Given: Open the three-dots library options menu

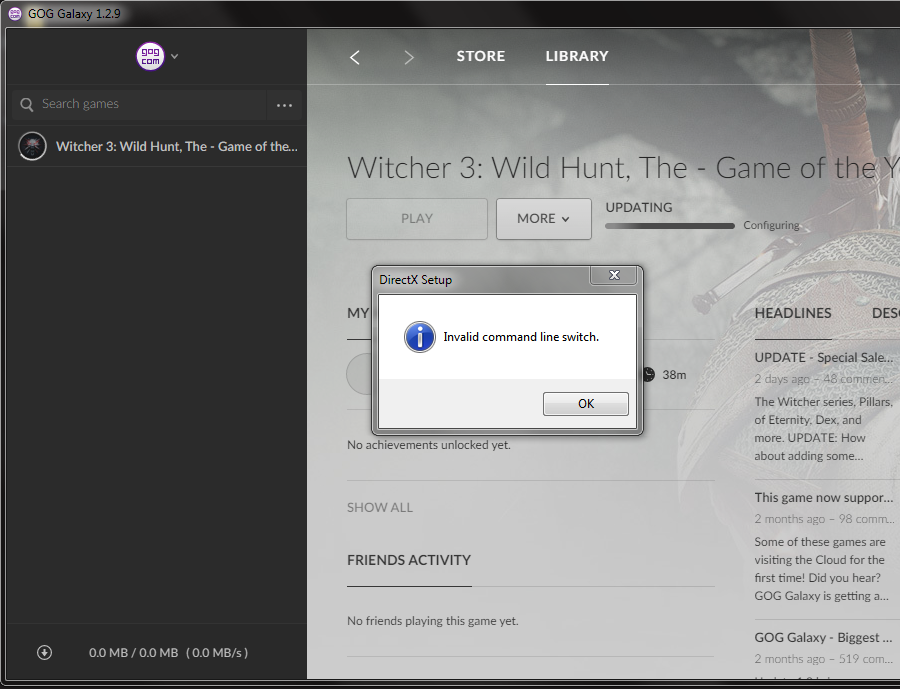Looking at the screenshot, I should click(284, 105).
